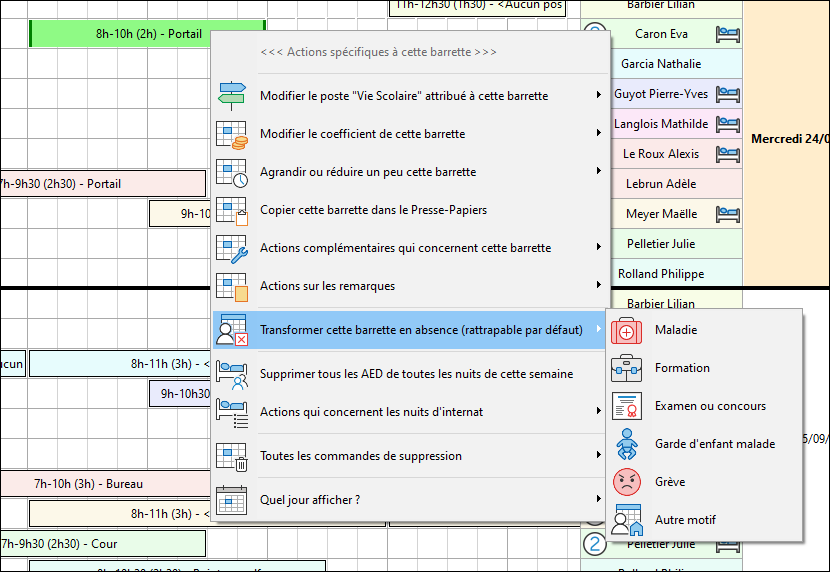Screen dimensions: 830x572
Task: Click the Maladie first-aid kit icon
Action: coord(627,330)
